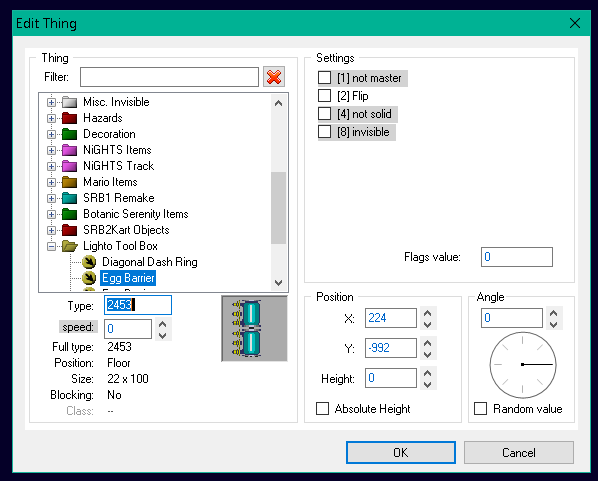Collapse the Lighto Tool Box node
This screenshot has height=481, width=598.
[x=51, y=246]
